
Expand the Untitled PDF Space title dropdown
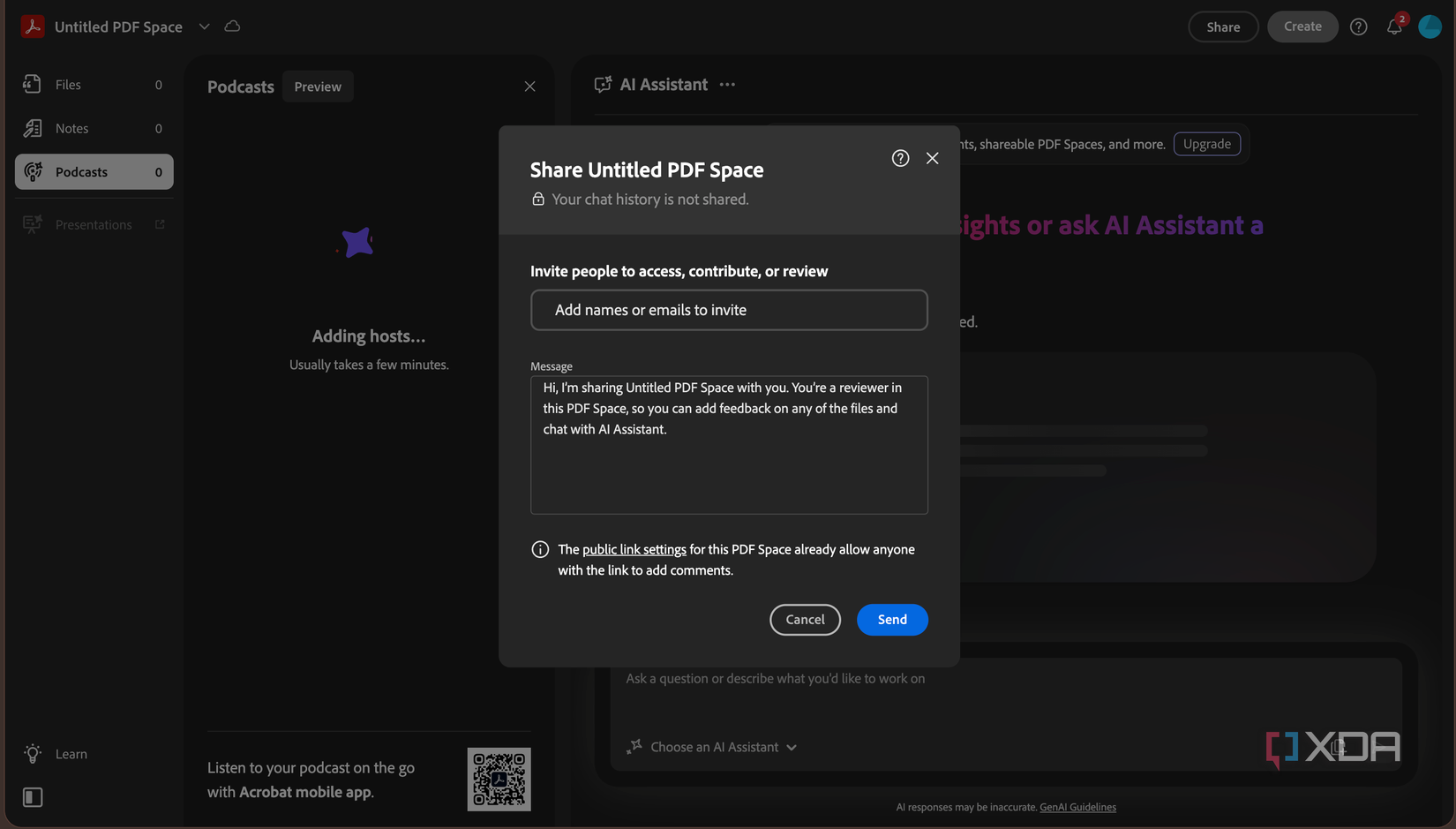pyautogui.click(x=204, y=26)
